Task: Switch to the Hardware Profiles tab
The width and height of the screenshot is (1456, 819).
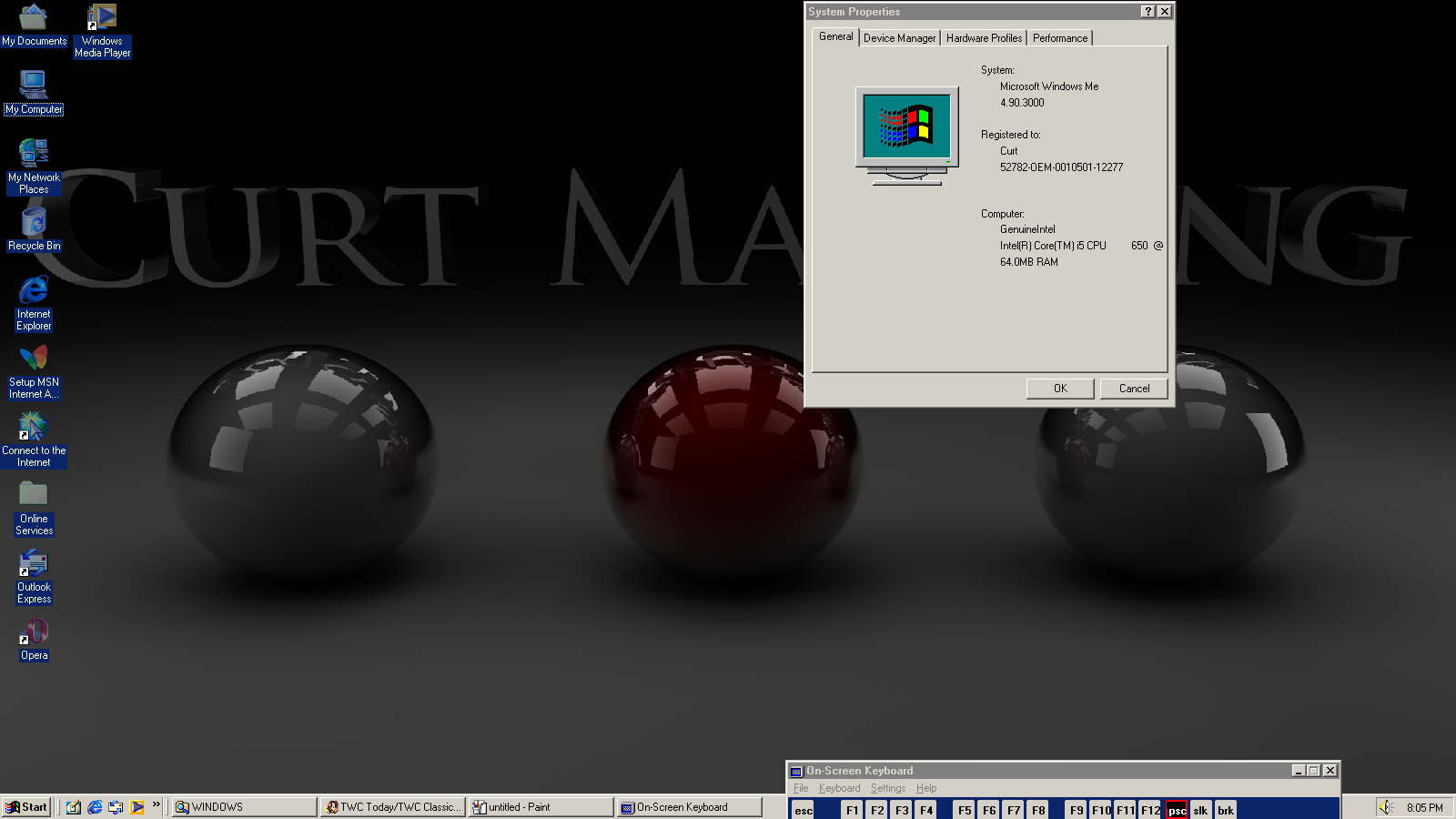Action: pos(984,38)
